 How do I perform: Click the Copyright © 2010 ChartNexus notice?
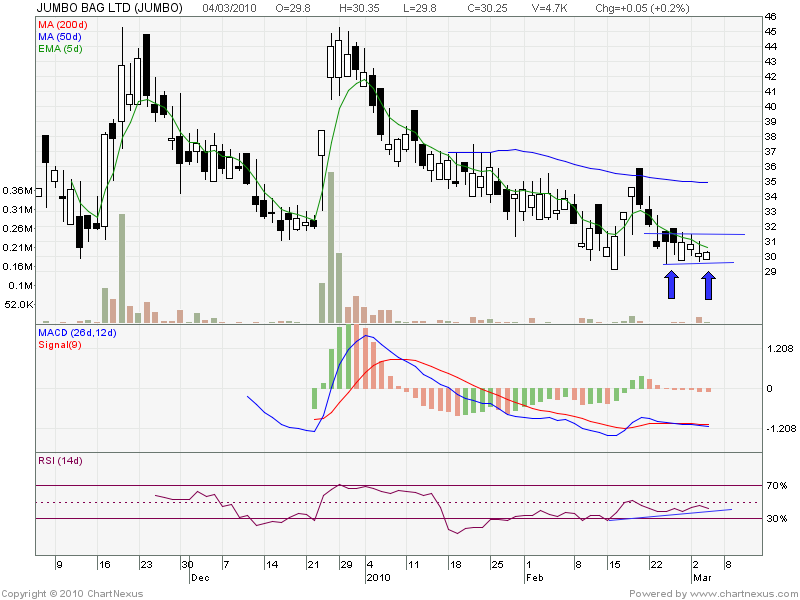(72, 594)
